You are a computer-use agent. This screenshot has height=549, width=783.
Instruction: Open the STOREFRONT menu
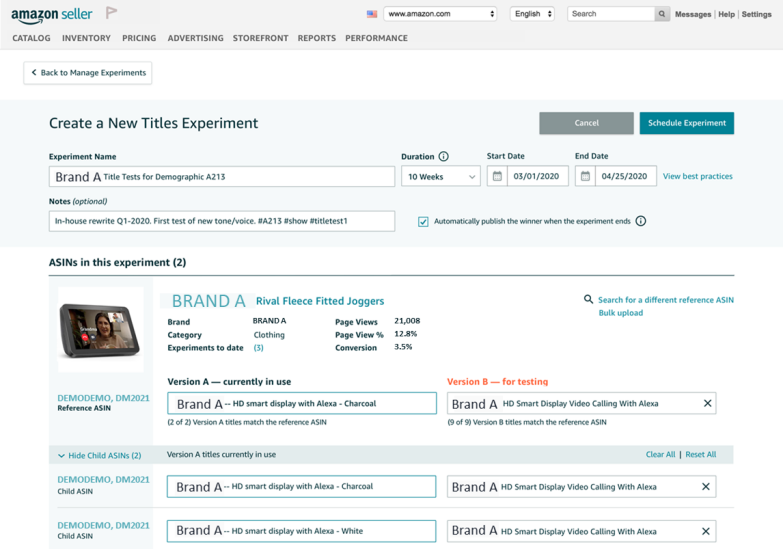pos(260,38)
